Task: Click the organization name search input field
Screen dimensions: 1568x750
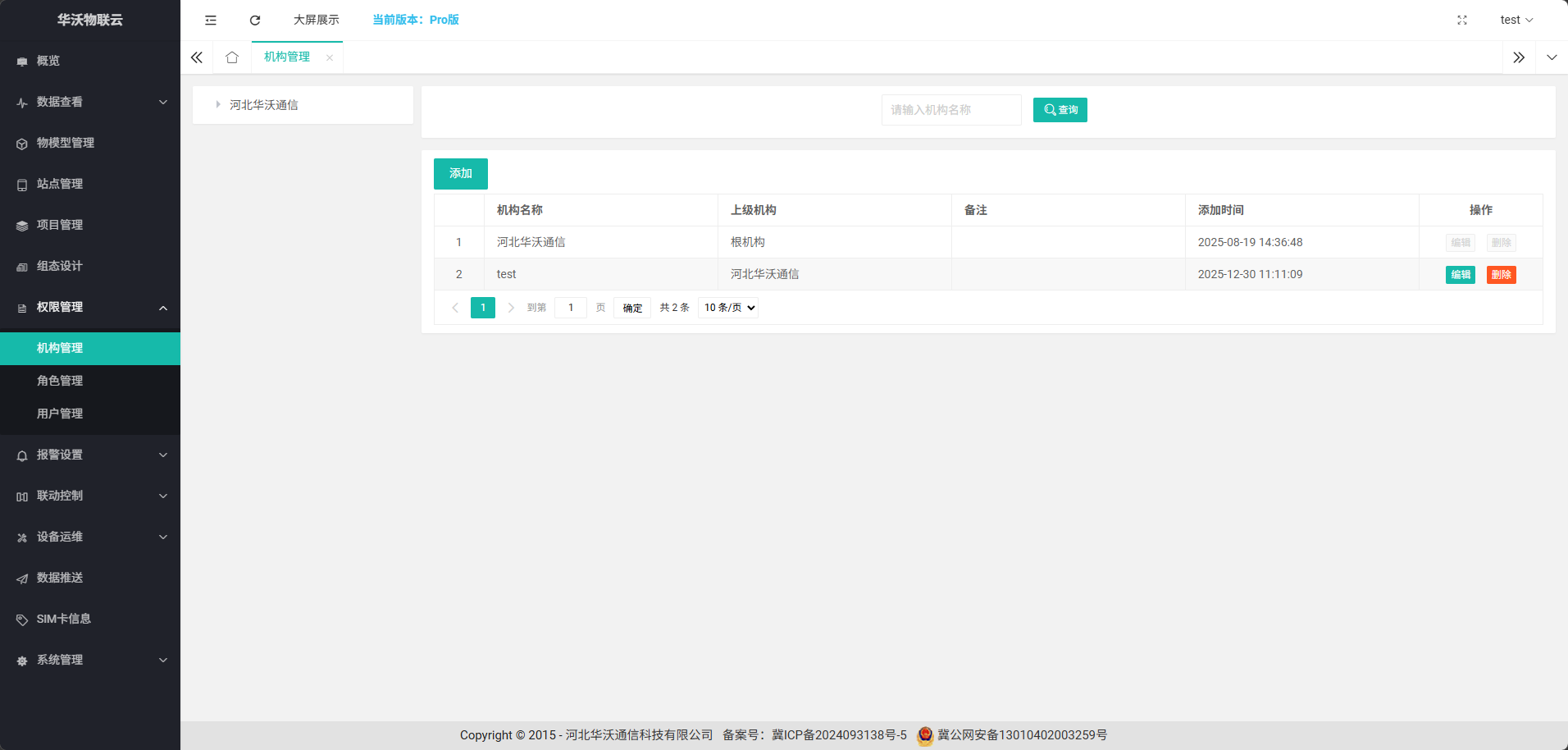Action: pos(950,109)
